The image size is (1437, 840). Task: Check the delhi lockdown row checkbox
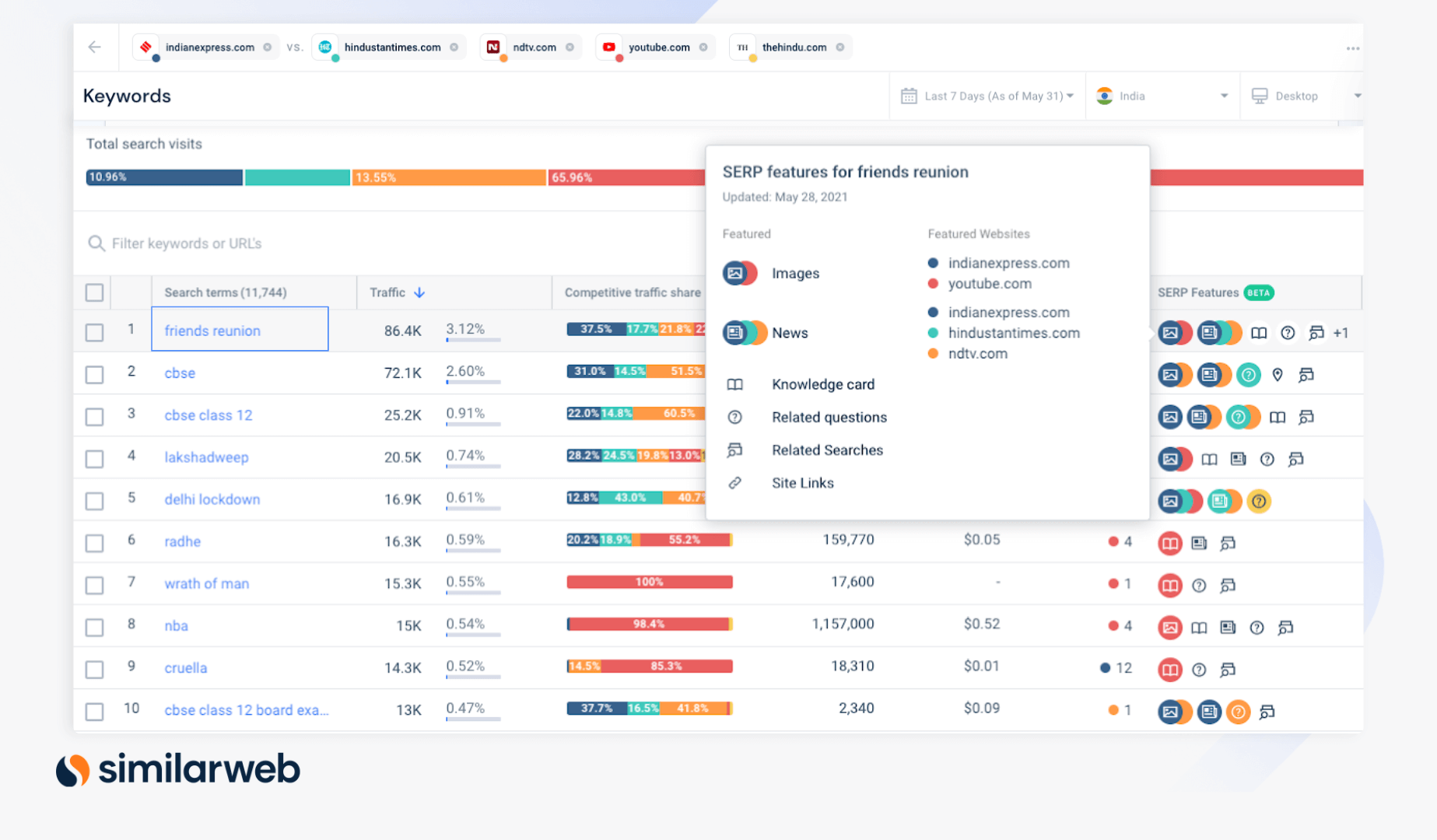[x=94, y=500]
